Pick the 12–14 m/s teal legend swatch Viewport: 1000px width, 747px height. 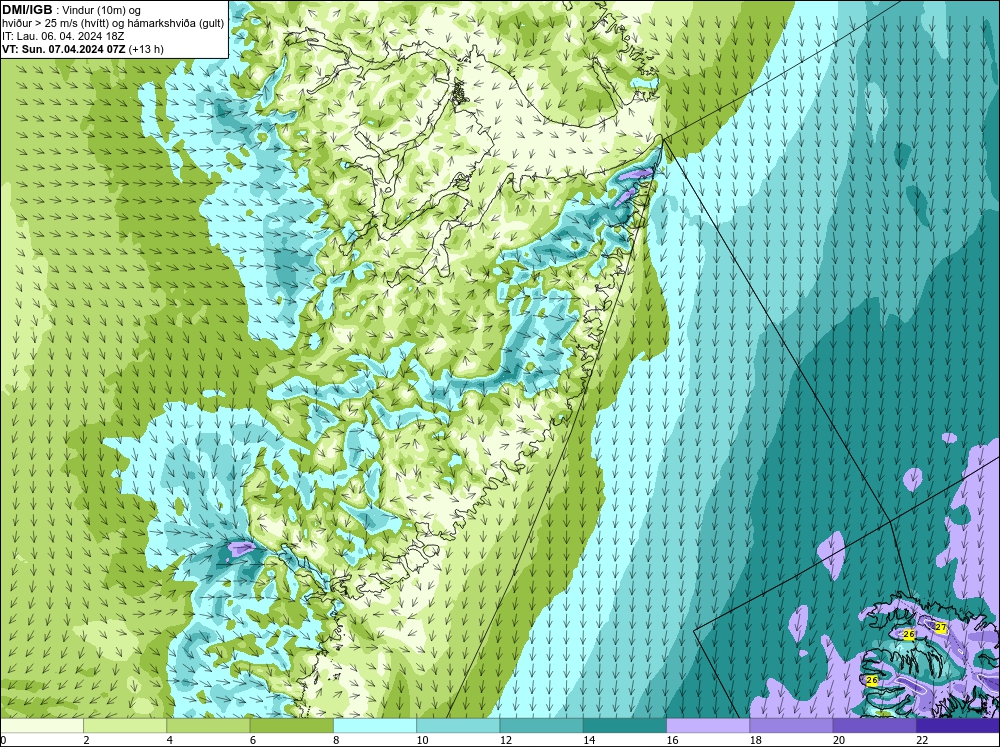coord(541,725)
